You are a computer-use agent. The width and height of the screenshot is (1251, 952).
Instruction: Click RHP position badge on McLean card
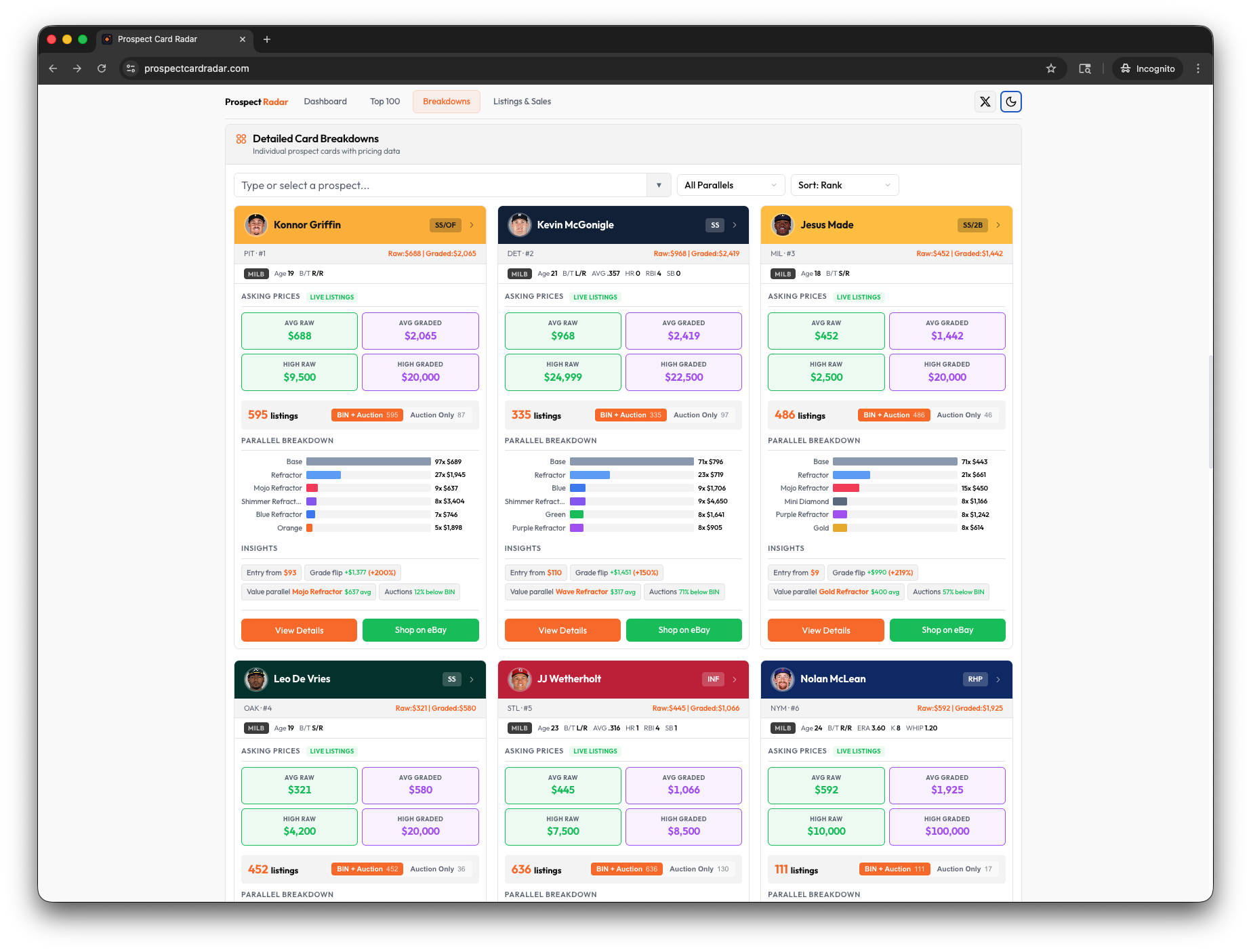coord(975,679)
